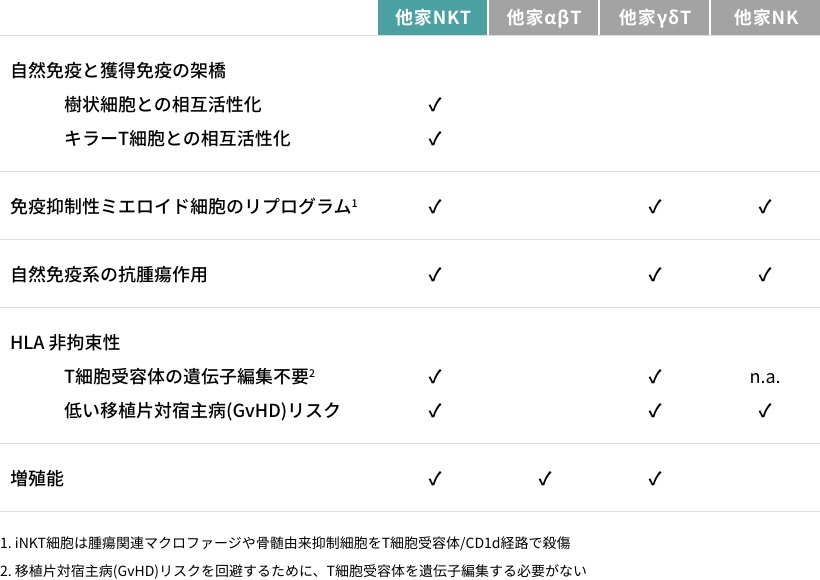Click the HLA 非拘束性 section heading
Screen dimensions: 820x580
point(65,343)
